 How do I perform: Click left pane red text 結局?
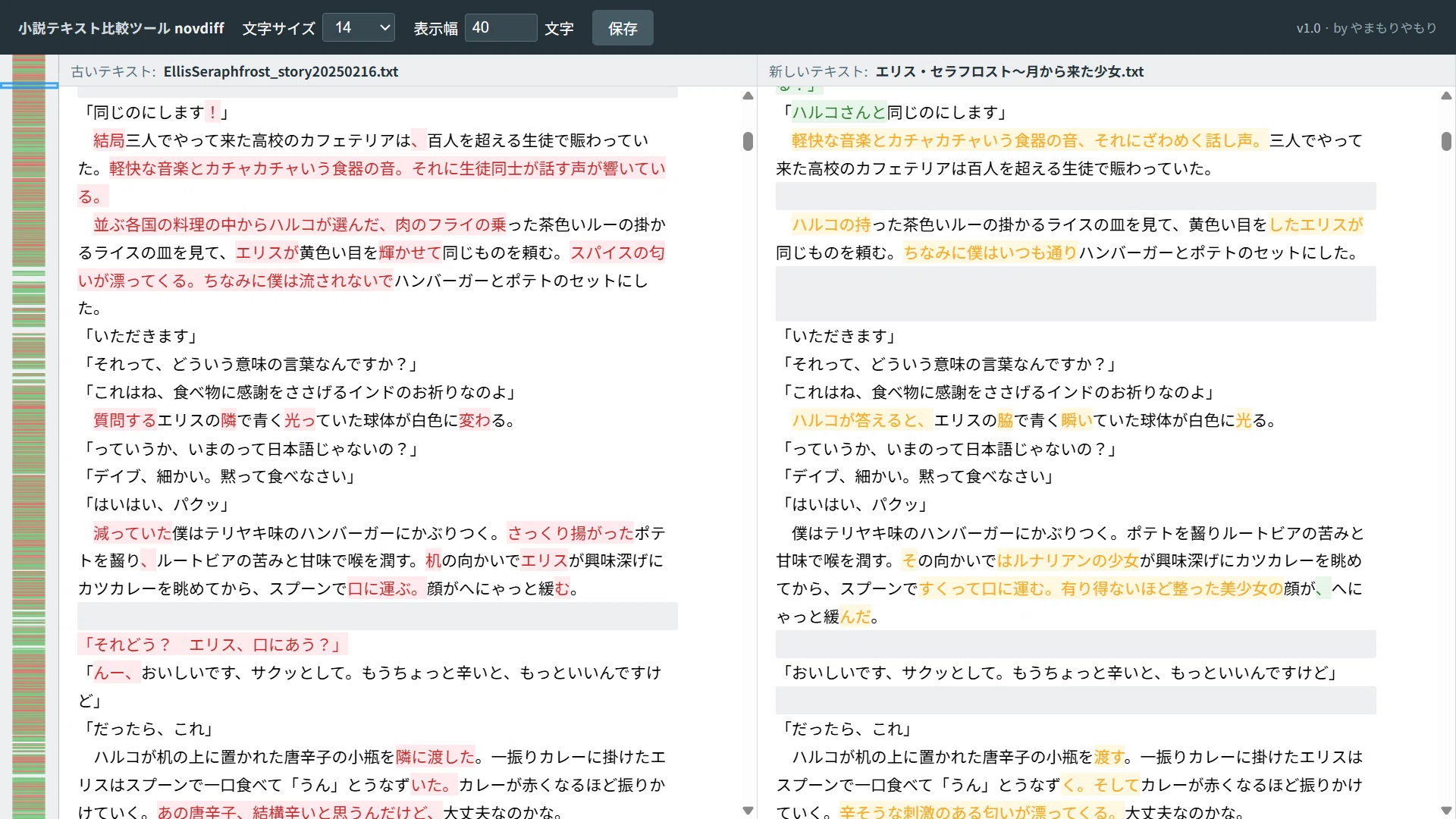(109, 140)
